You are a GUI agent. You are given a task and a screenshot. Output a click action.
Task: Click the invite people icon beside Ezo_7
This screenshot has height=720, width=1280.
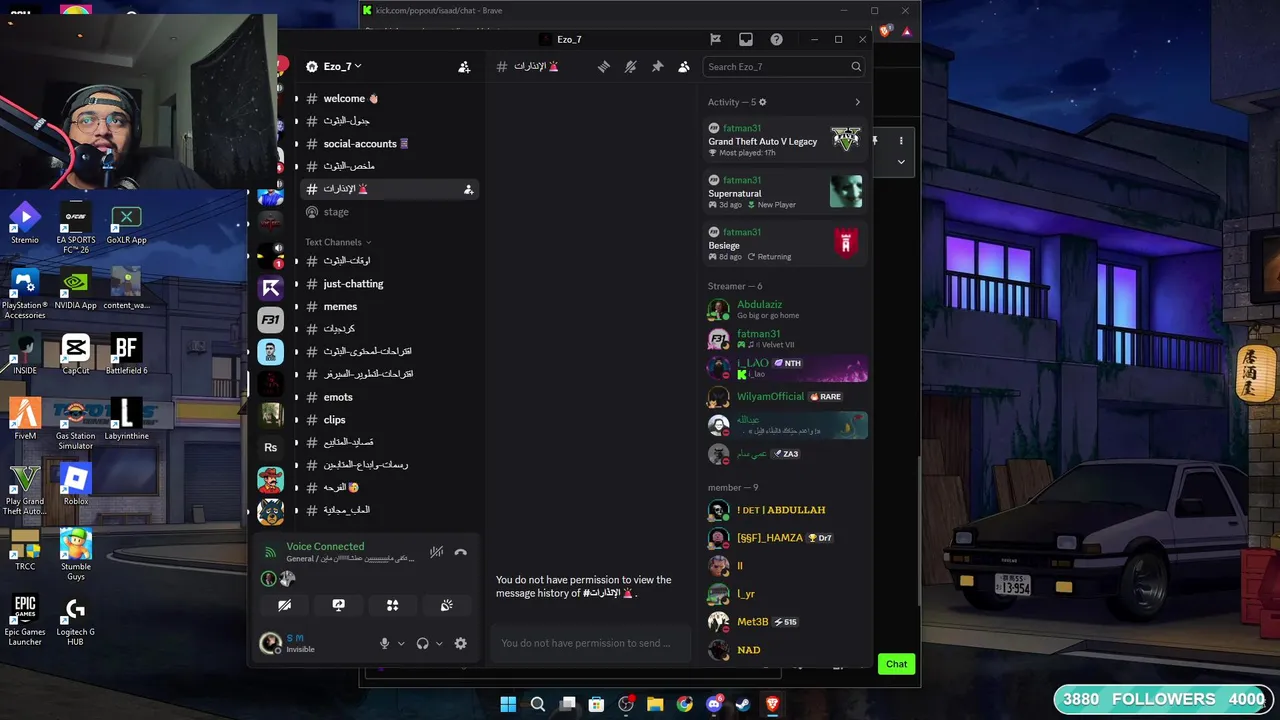pyautogui.click(x=464, y=67)
